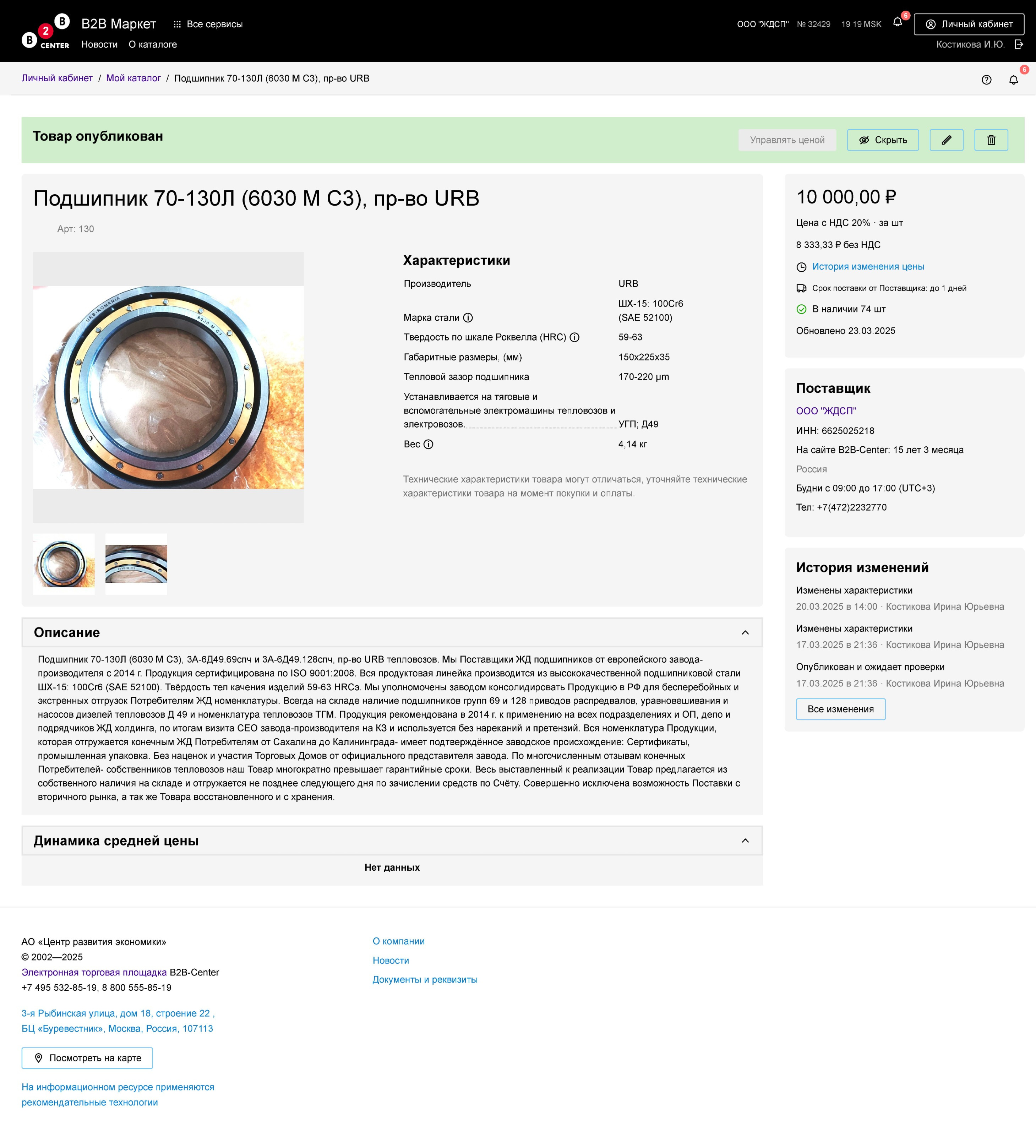Click the main bearing product image
The image size is (1036, 1148).
pos(169,388)
